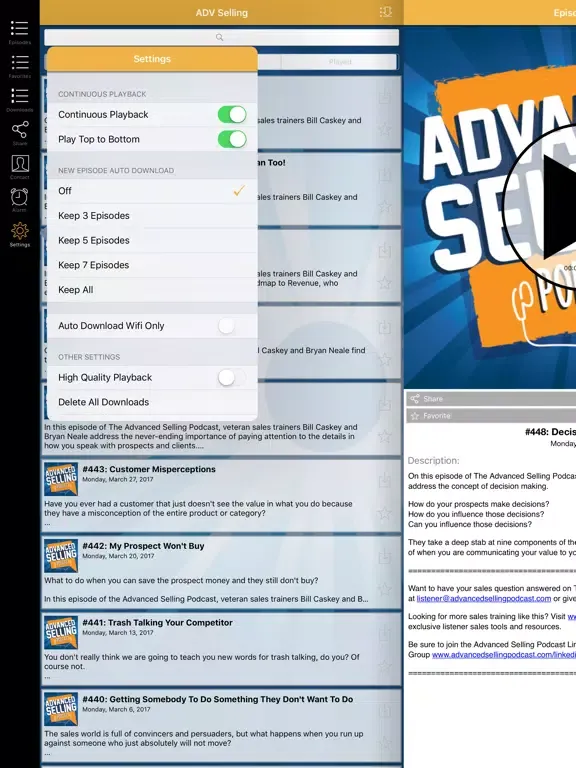Viewport: 576px width, 768px height.
Task: Open episode #442: My Prospect Won't Buy
Action: pos(221,572)
